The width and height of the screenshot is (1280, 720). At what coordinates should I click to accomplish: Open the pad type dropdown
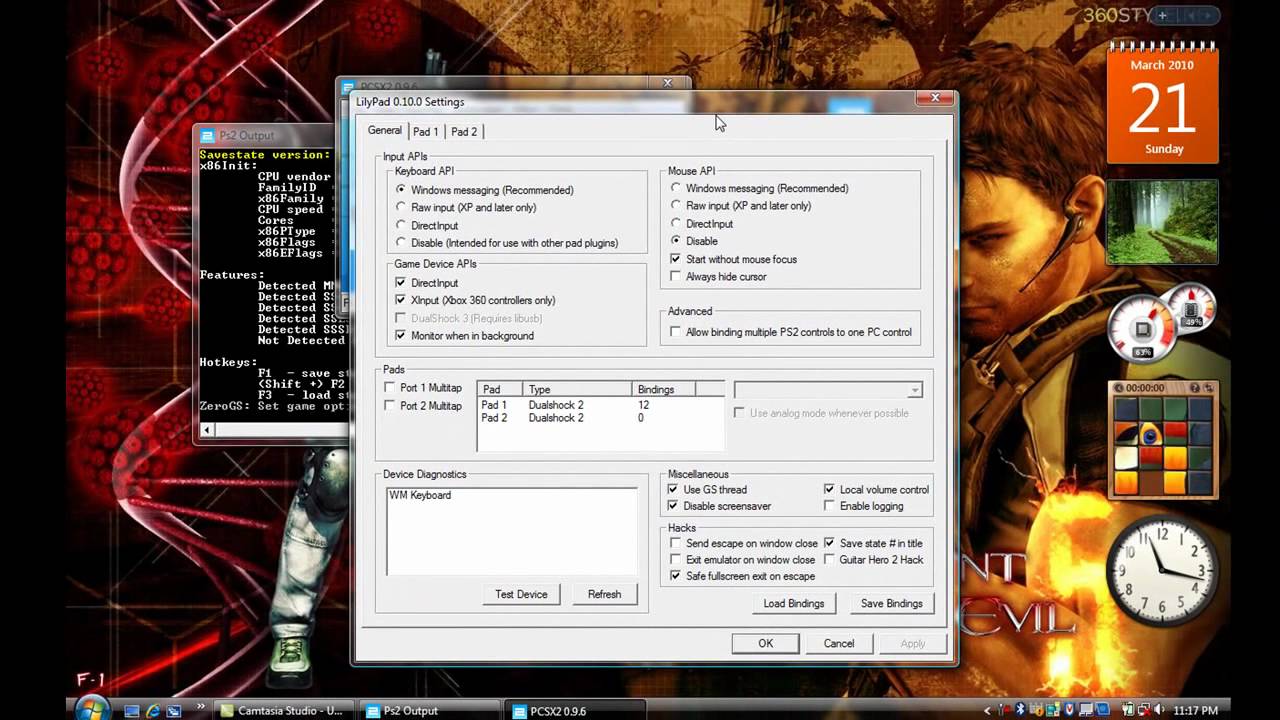tap(828, 390)
